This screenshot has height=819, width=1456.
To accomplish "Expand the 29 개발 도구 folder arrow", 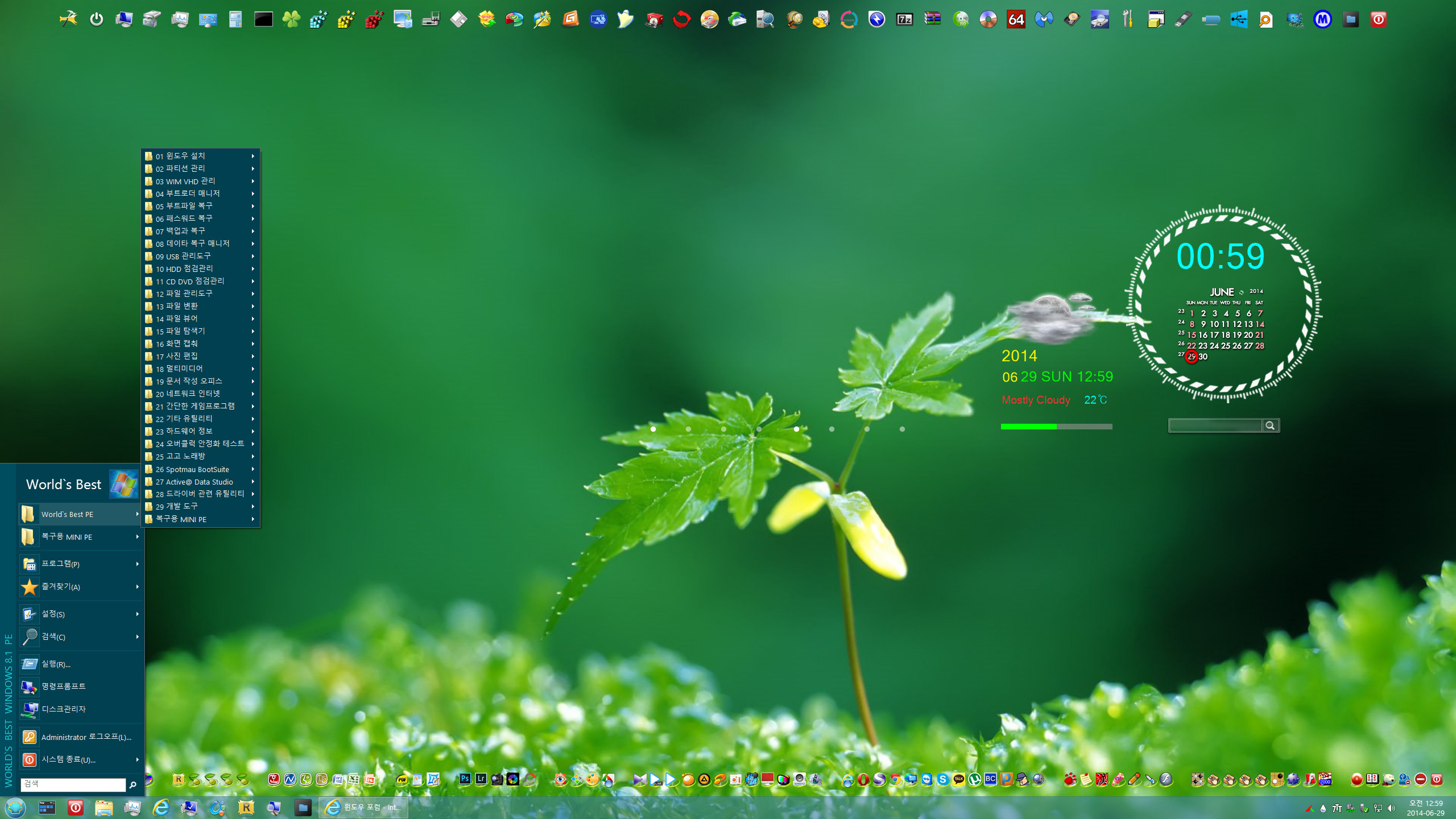I will coord(253,506).
